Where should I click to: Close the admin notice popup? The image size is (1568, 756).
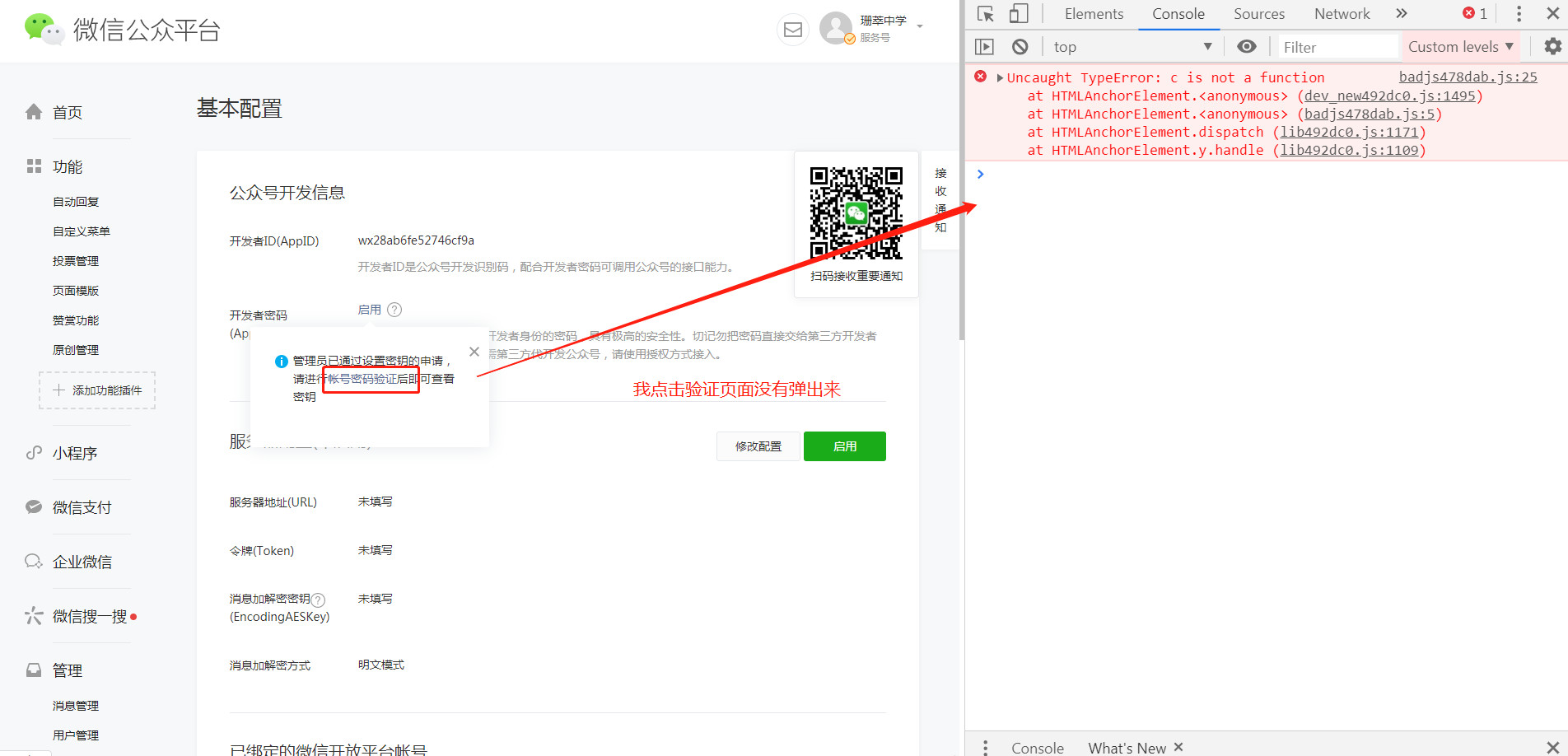click(474, 352)
